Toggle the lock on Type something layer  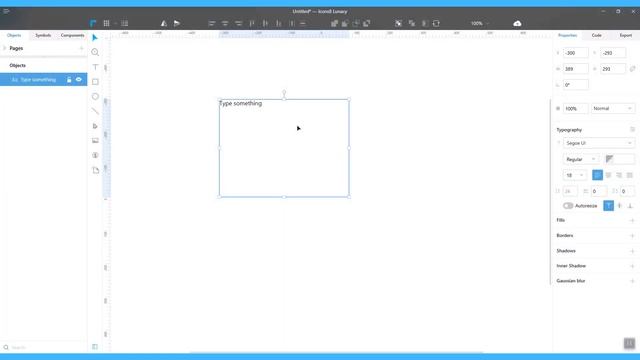(69, 80)
